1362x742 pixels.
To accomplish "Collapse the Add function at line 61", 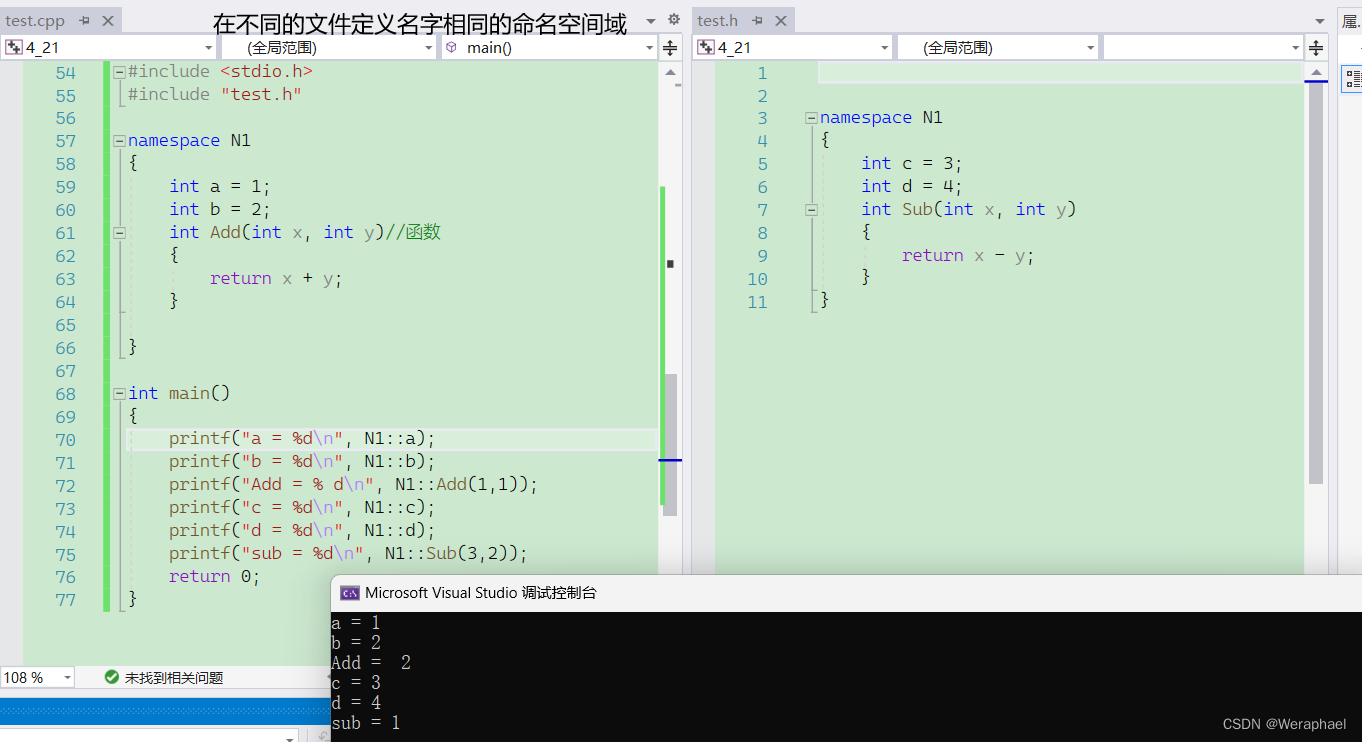I will click(x=119, y=233).
